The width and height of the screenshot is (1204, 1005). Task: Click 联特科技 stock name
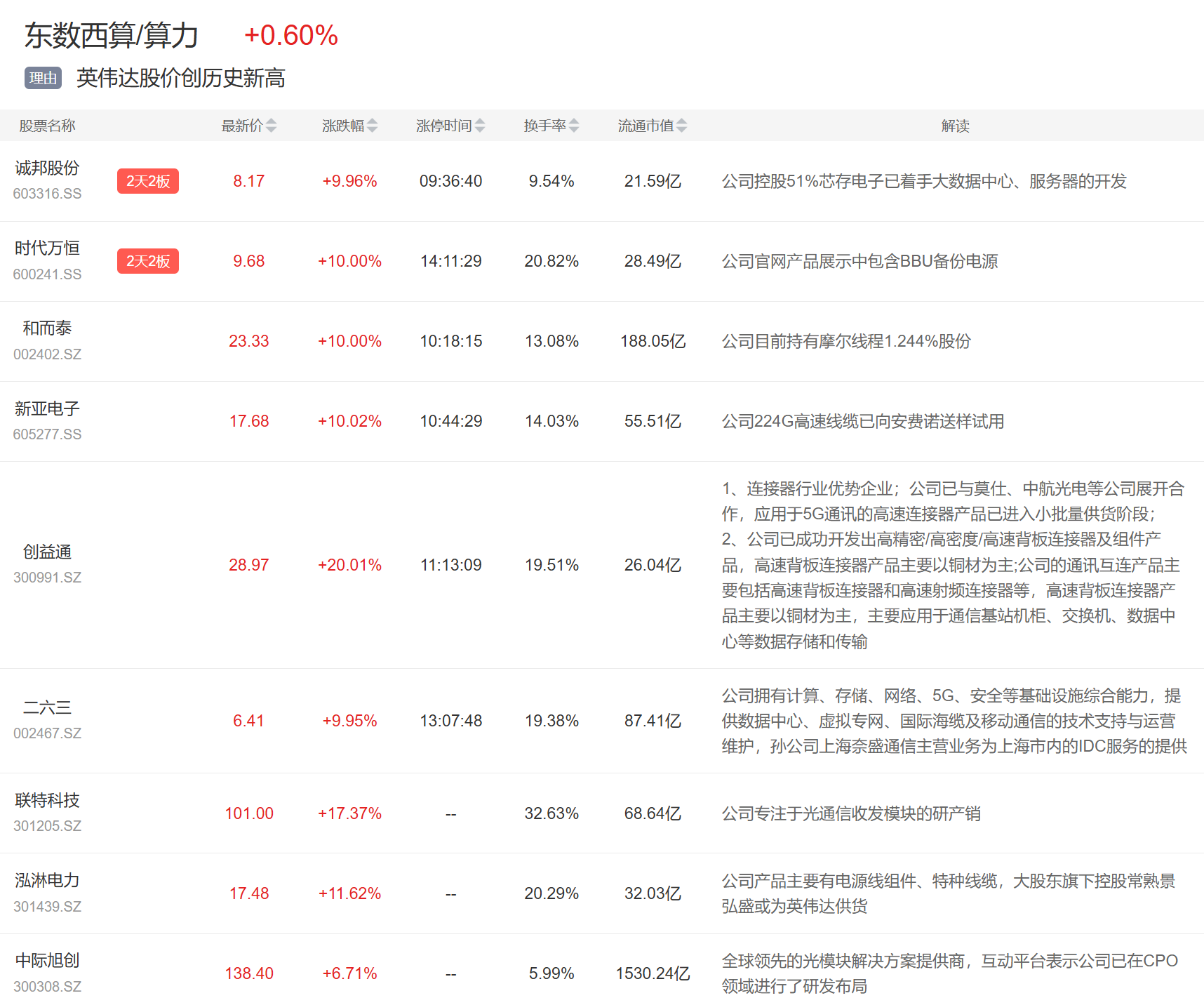tap(47, 800)
